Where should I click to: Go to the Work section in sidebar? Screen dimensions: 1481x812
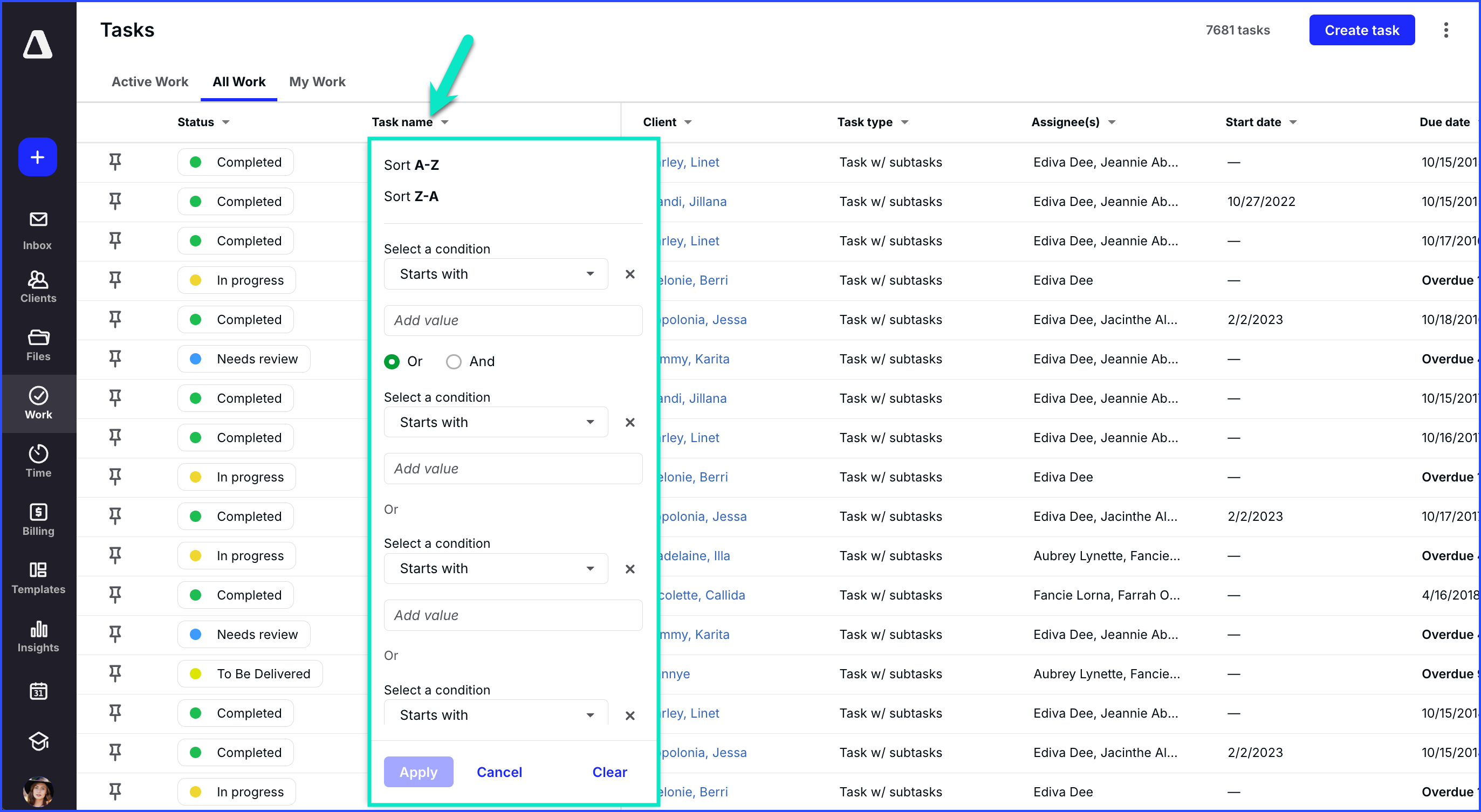[x=38, y=403]
